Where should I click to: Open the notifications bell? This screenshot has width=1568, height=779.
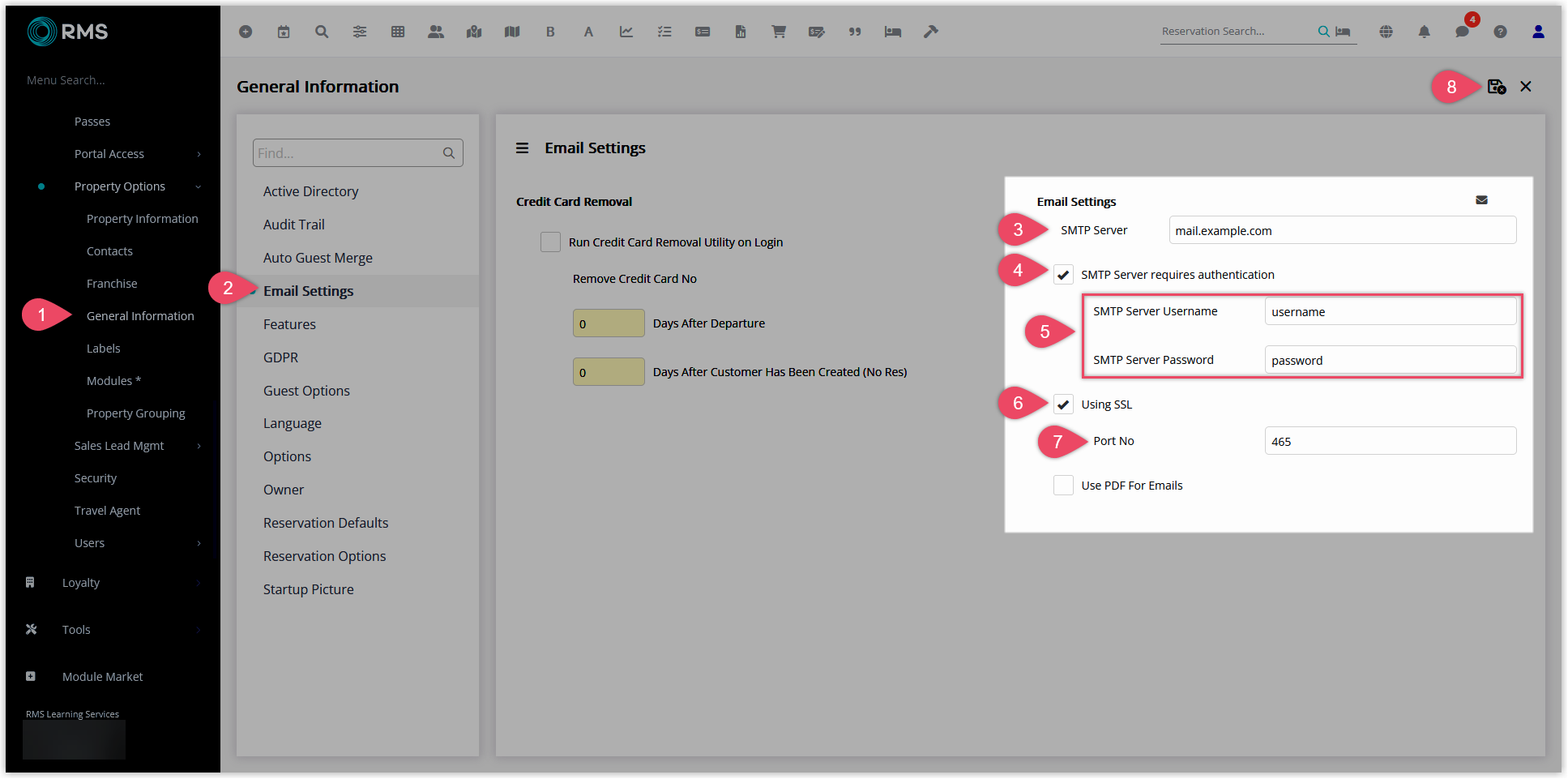click(x=1425, y=32)
